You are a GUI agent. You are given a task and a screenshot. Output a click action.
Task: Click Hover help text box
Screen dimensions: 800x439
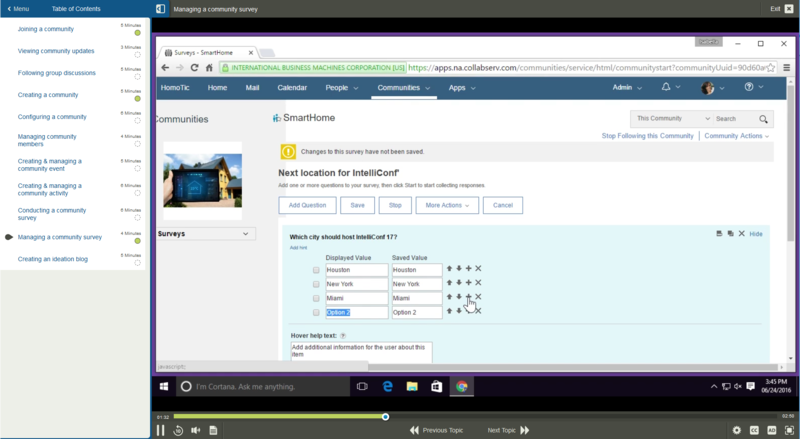(x=361, y=352)
